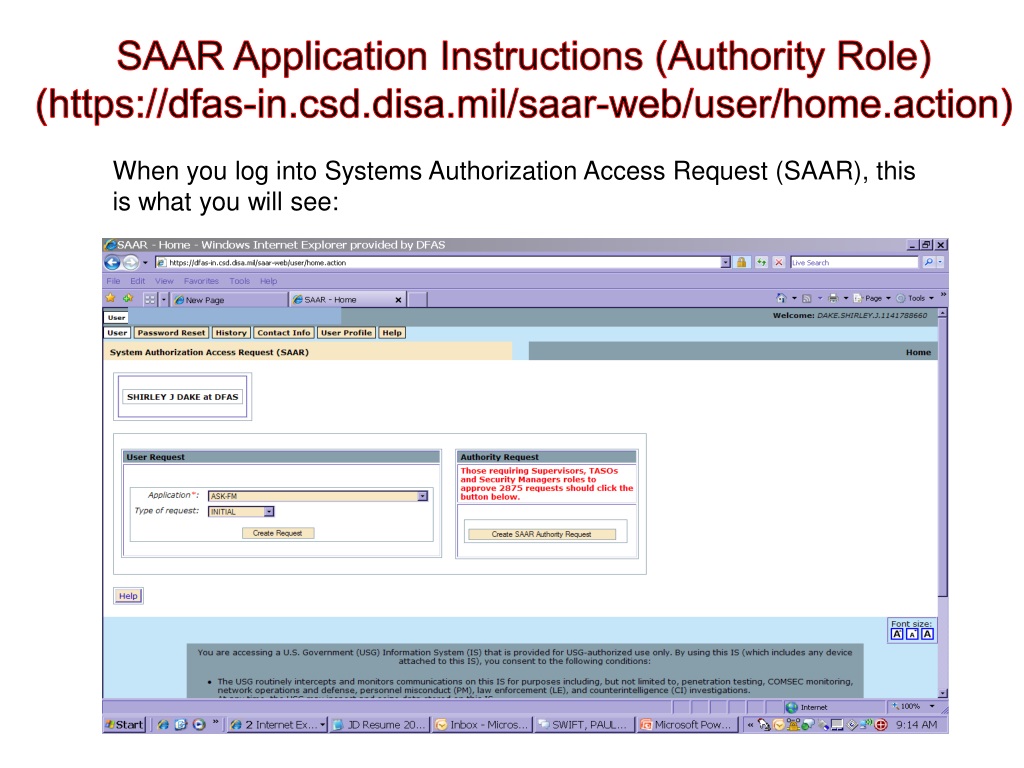Open the Type of request INITIAL dropdown
Screen dimensions: 1024x768
tap(269, 512)
